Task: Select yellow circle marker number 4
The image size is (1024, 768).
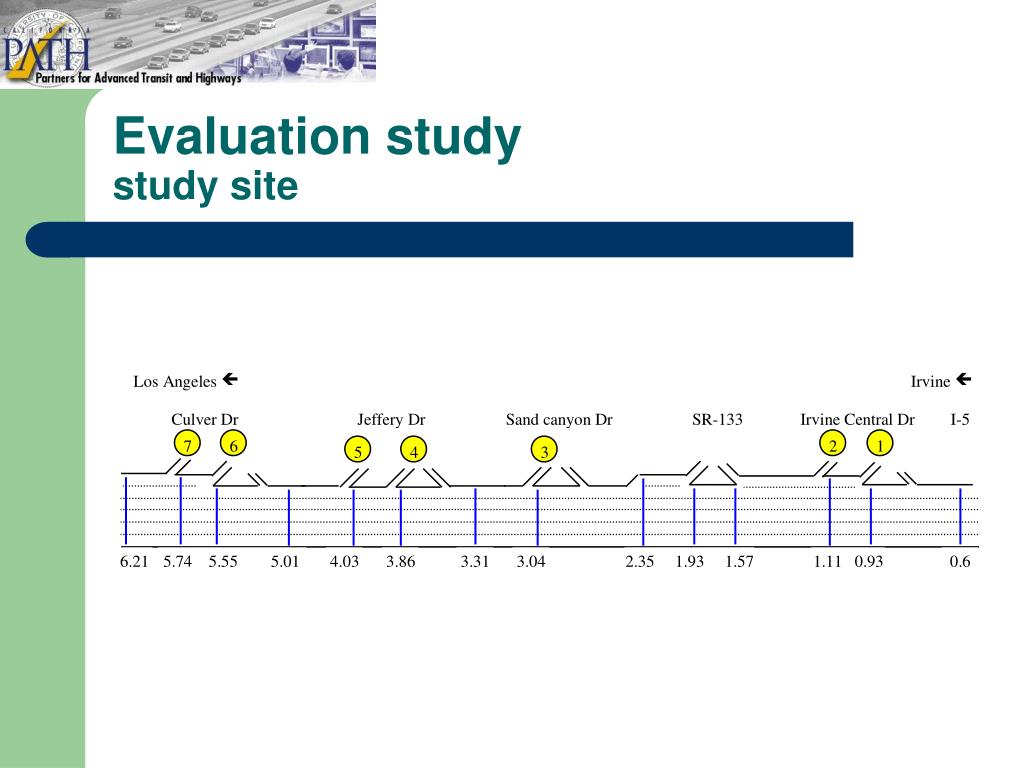Action: coord(413,450)
